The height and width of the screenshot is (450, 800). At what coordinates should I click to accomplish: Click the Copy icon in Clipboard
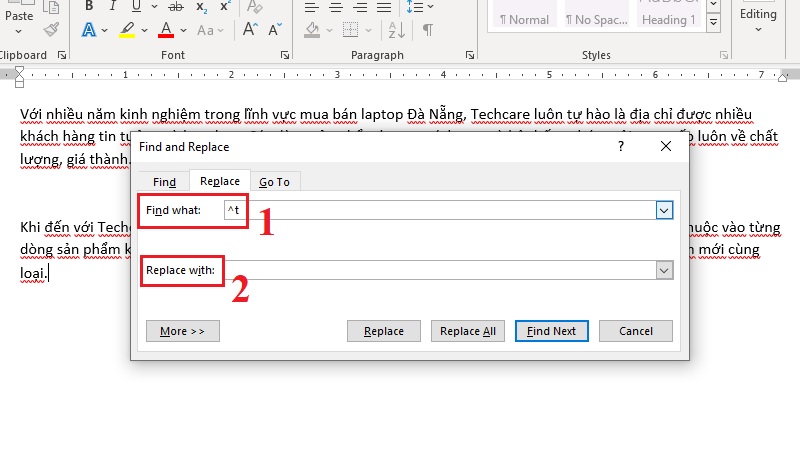[x=51, y=7]
